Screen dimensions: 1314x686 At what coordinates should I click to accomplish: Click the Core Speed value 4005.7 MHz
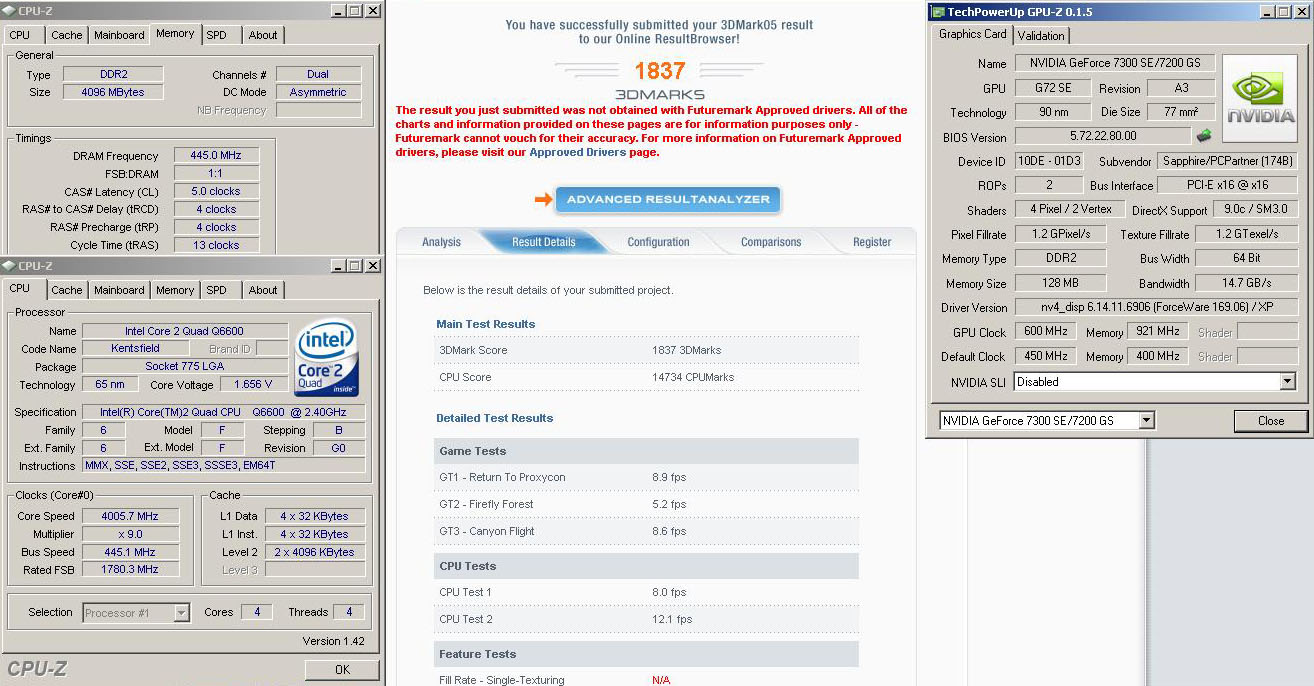coord(130,516)
